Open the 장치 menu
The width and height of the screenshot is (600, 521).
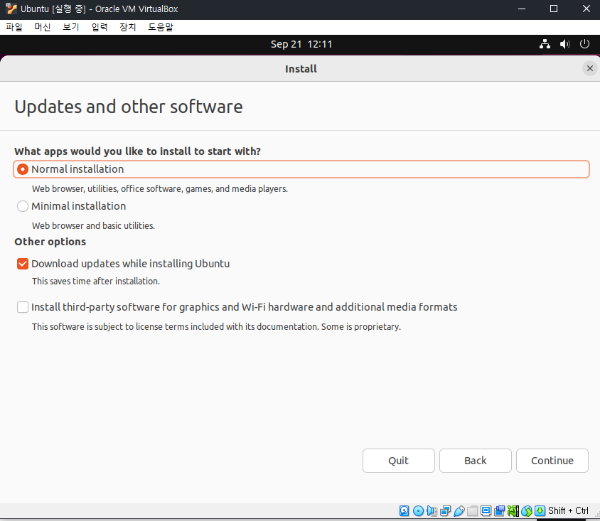point(127,27)
